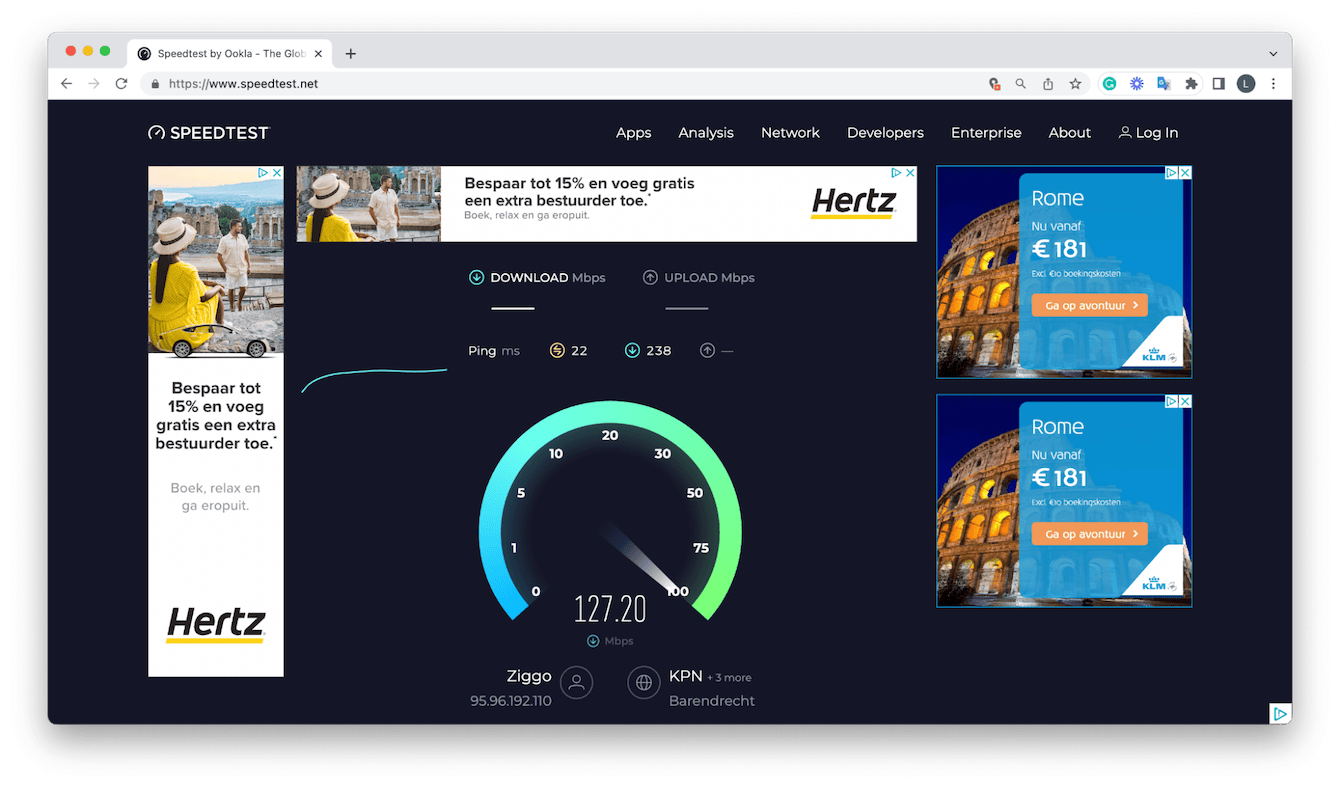
Task: Click the browser address bar
Action: tap(400, 84)
